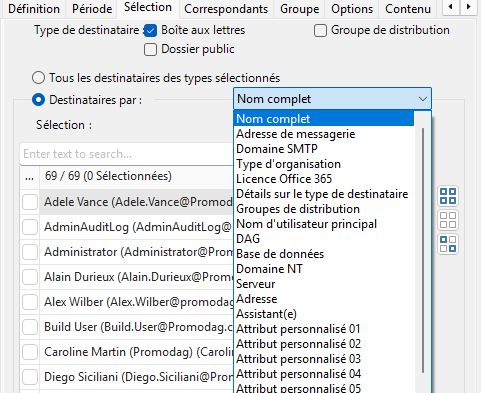Image resolution: width=481 pixels, height=393 pixels.
Task: Choose Attribut personnalisé 01 option
Action: [324, 329]
